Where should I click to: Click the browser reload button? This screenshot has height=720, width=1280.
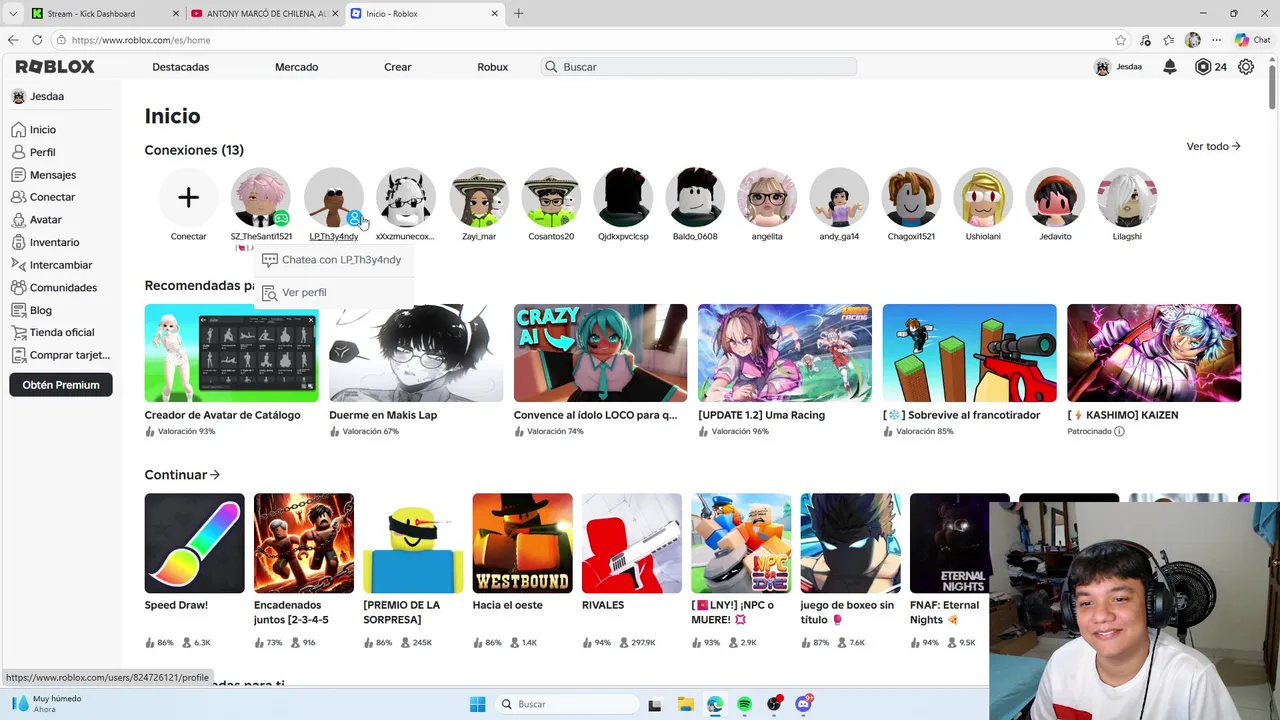click(x=37, y=40)
